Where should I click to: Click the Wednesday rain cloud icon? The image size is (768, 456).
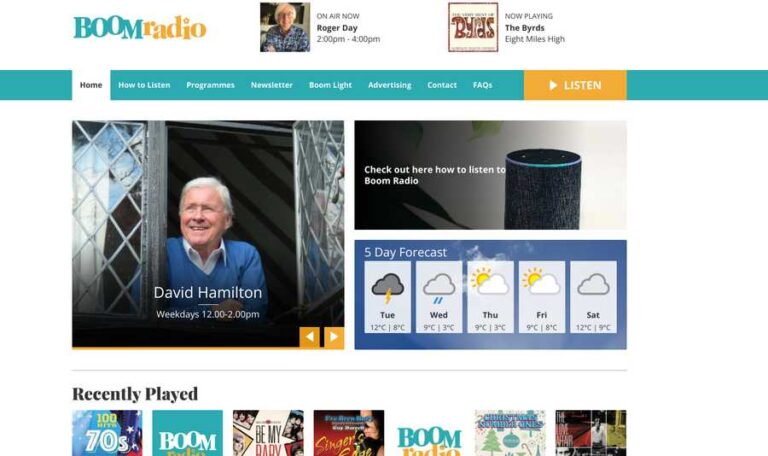439,288
